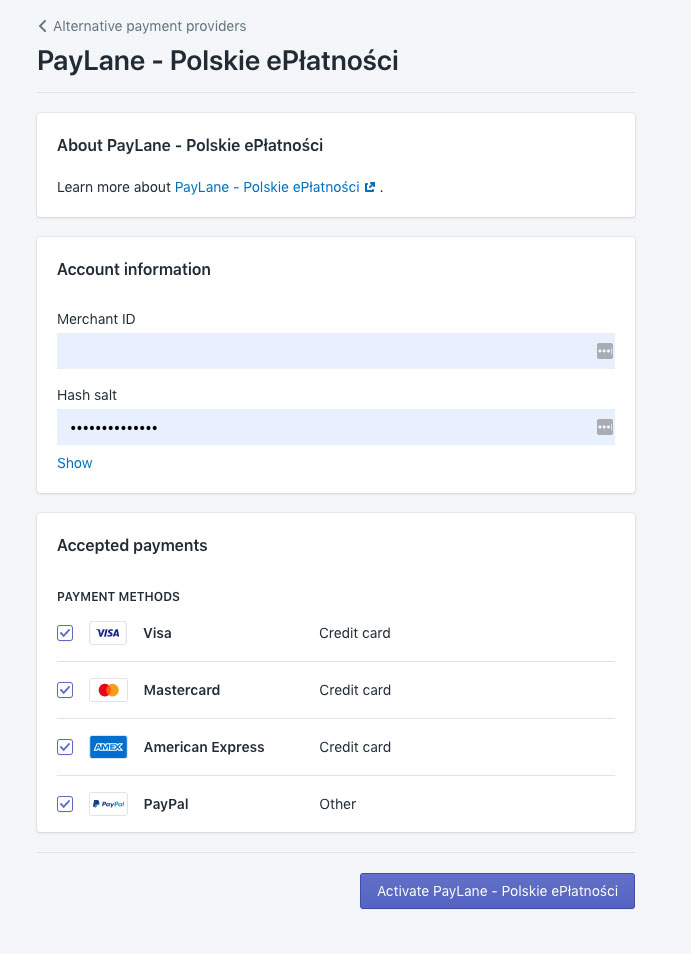Image resolution: width=691 pixels, height=954 pixels.
Task: Click 'Credit card' text in the Visa row
Action: click(355, 633)
